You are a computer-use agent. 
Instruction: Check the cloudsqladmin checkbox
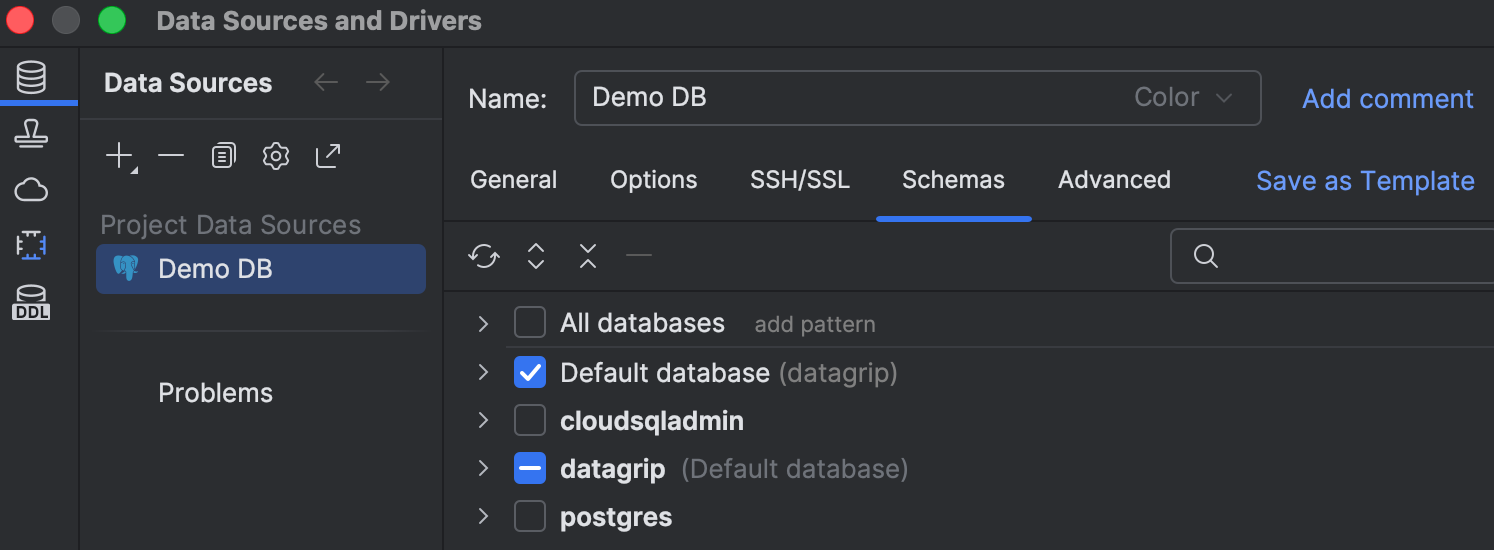(x=530, y=421)
